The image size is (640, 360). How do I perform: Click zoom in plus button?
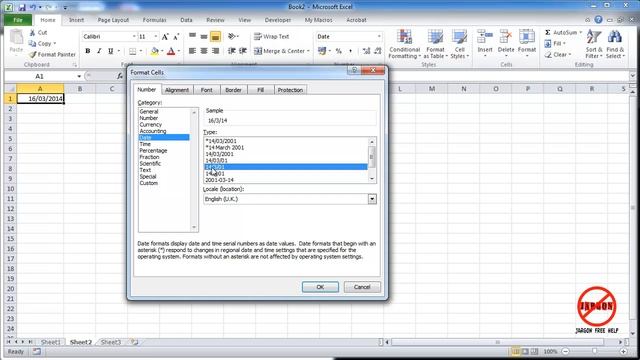point(623,351)
